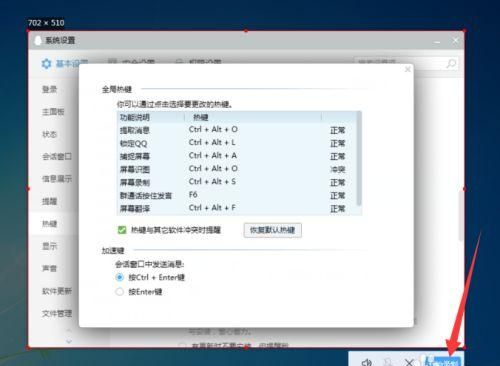Image resolution: width=500 pixels, height=366 pixels.
Task: Click the speaker icon in screenshot toolbar
Action: click(x=367, y=362)
